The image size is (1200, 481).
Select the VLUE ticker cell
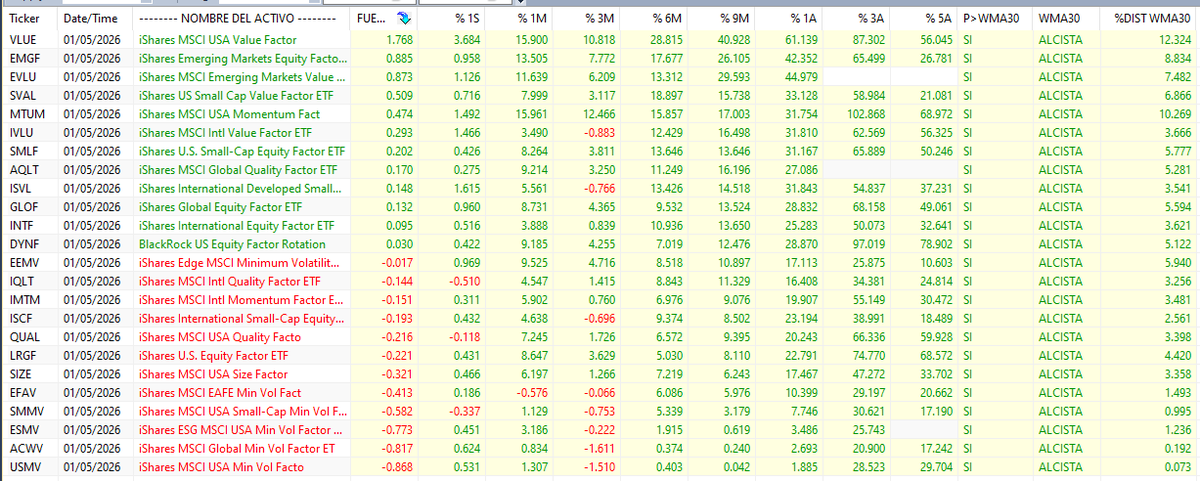29,39
